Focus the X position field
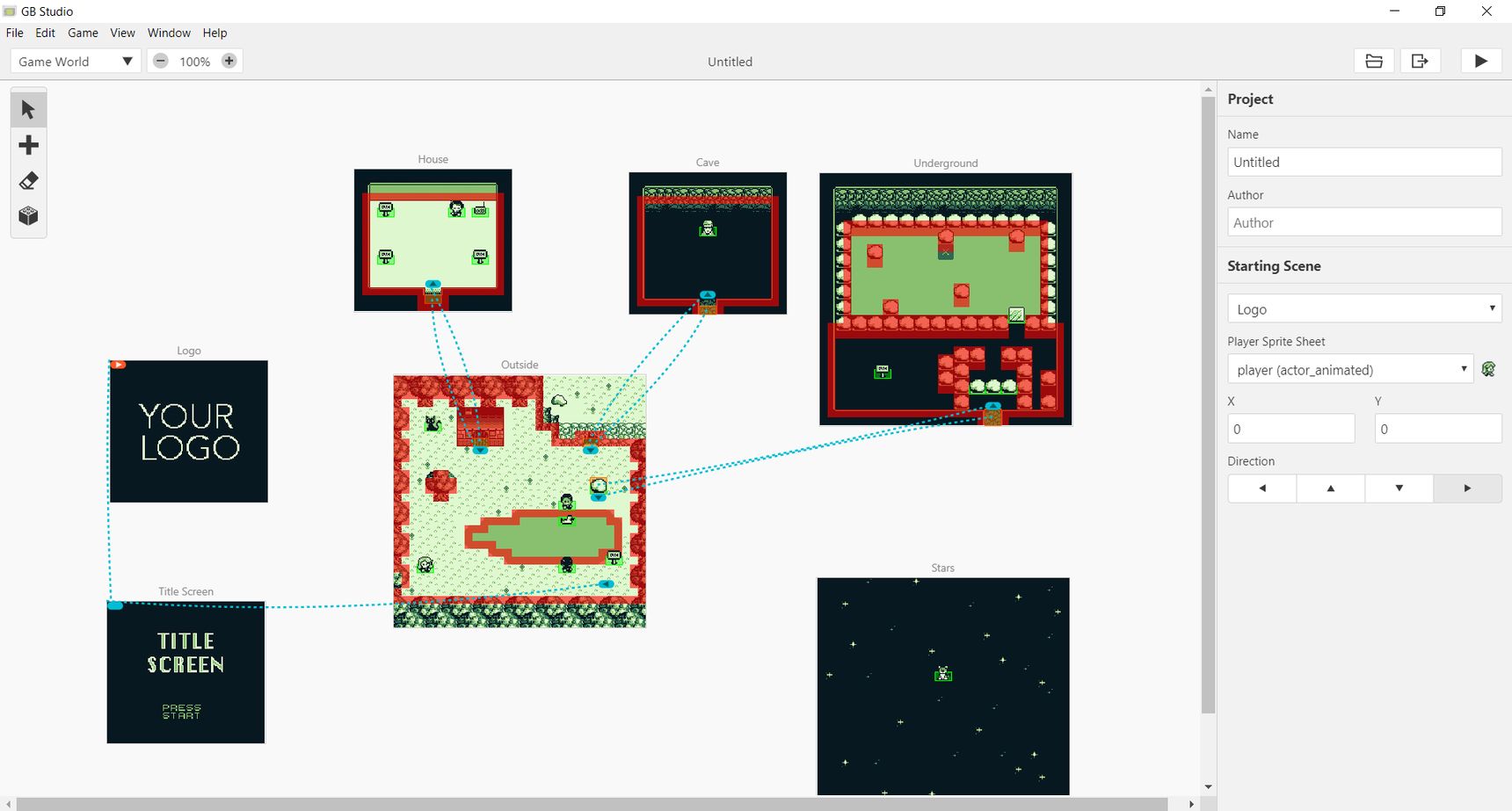Image resolution: width=1512 pixels, height=811 pixels. pyautogui.click(x=1291, y=429)
